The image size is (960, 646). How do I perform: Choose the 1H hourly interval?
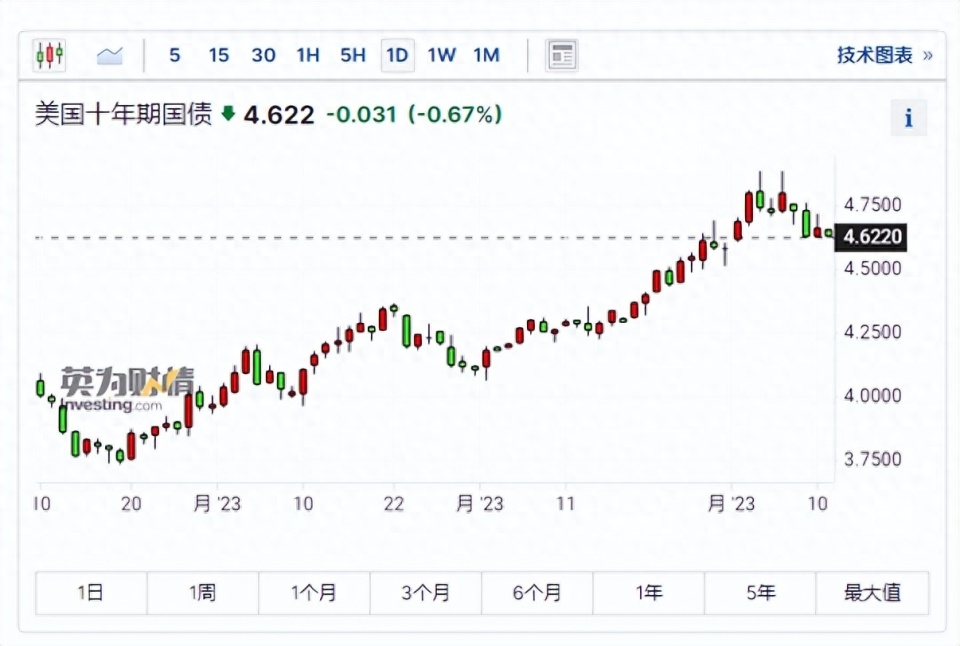click(x=308, y=55)
